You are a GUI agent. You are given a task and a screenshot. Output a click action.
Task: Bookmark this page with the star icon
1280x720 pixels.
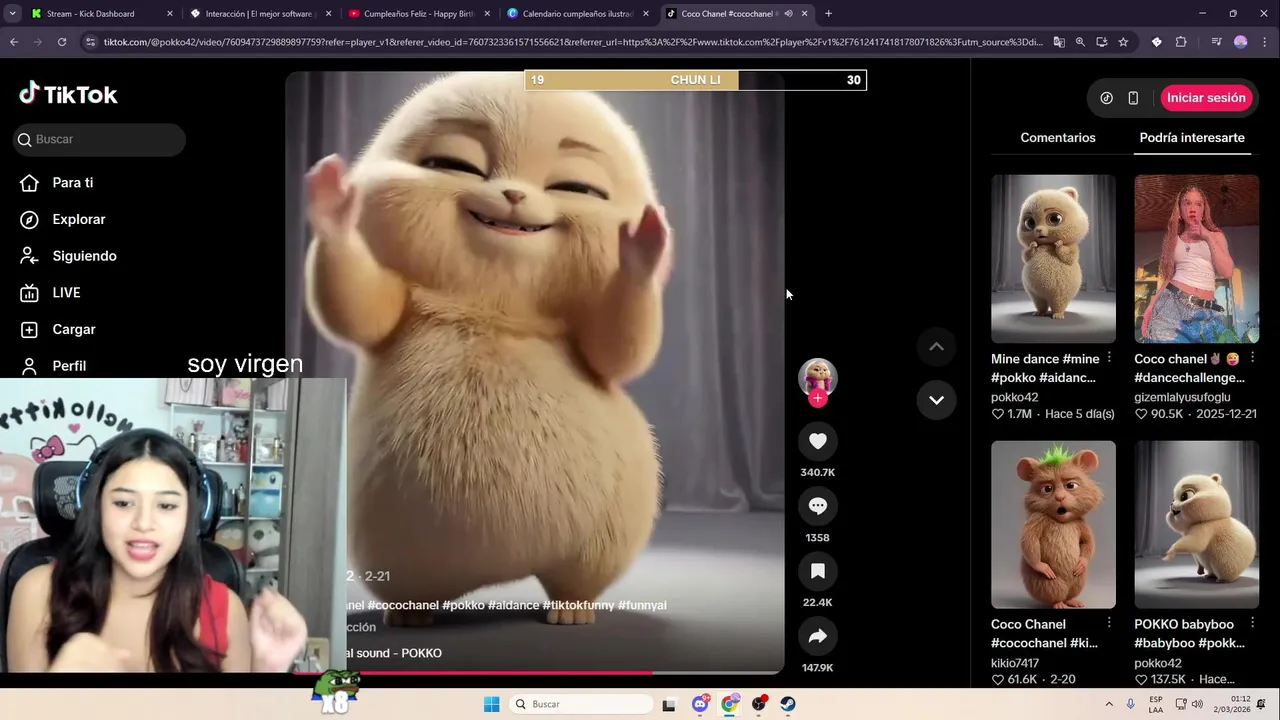click(1123, 42)
